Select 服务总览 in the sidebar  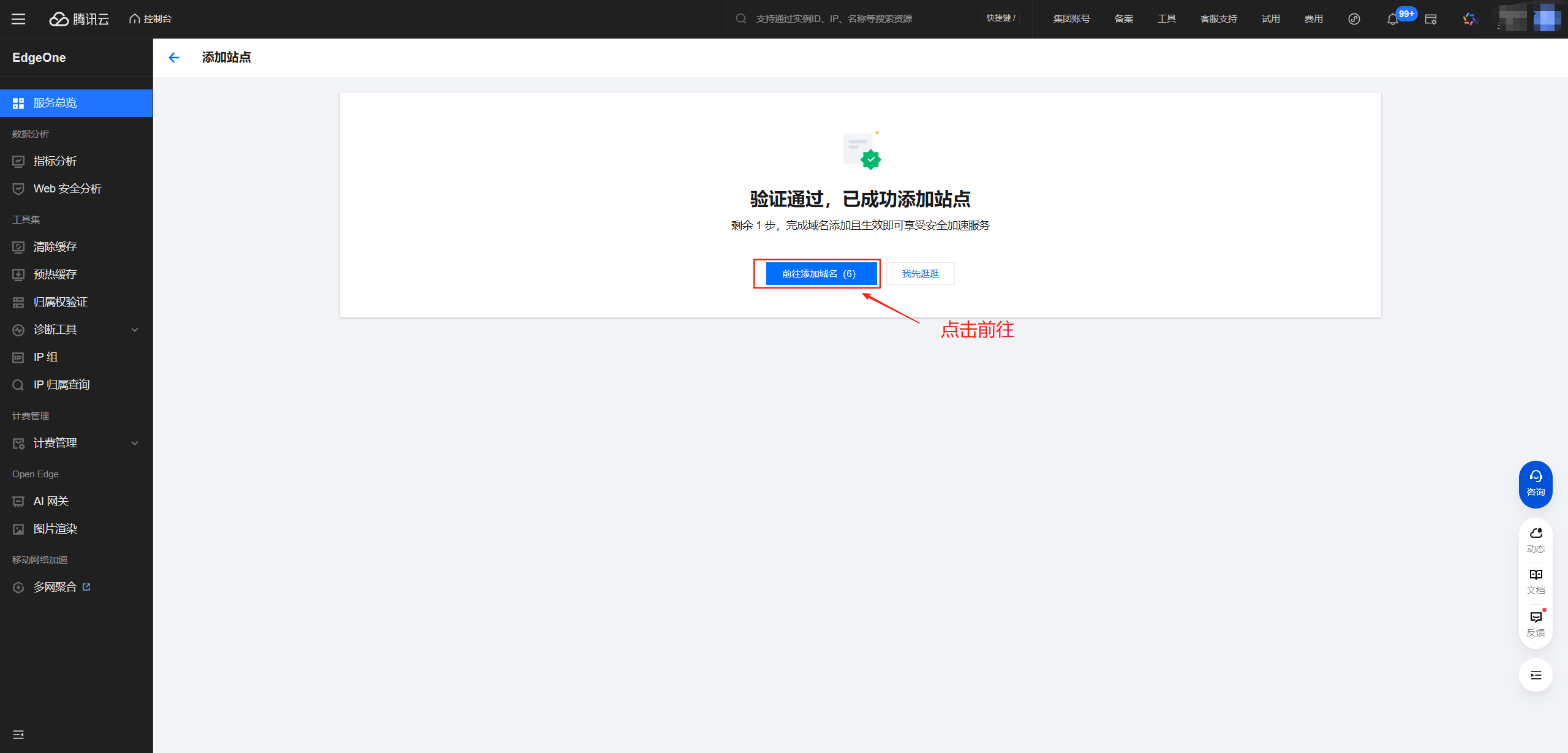[x=55, y=103]
